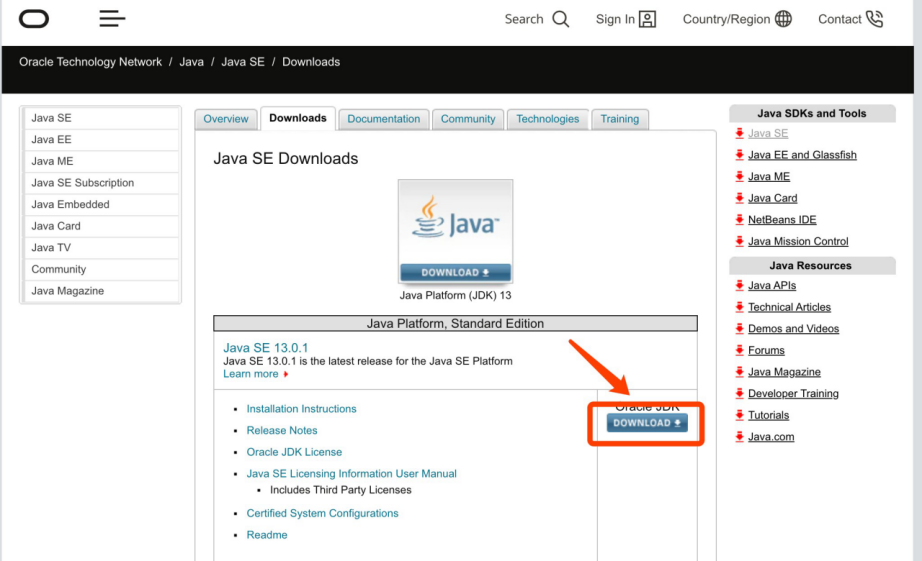
Task: Open Community in left sidebar
Action: pos(101,269)
